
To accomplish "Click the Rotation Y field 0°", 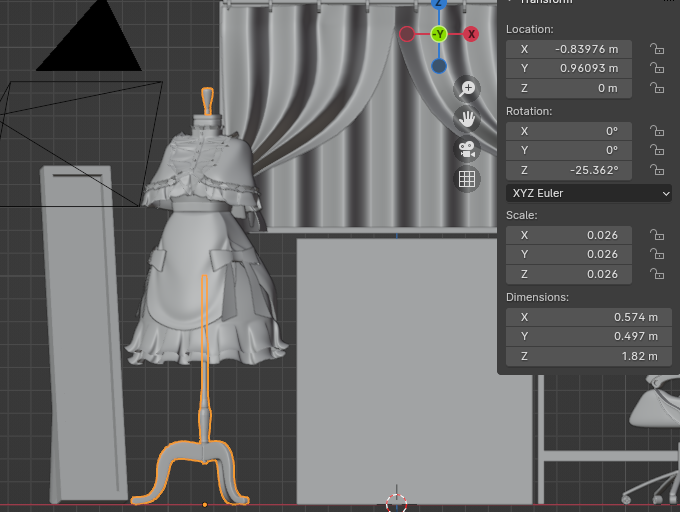I will pos(569,150).
